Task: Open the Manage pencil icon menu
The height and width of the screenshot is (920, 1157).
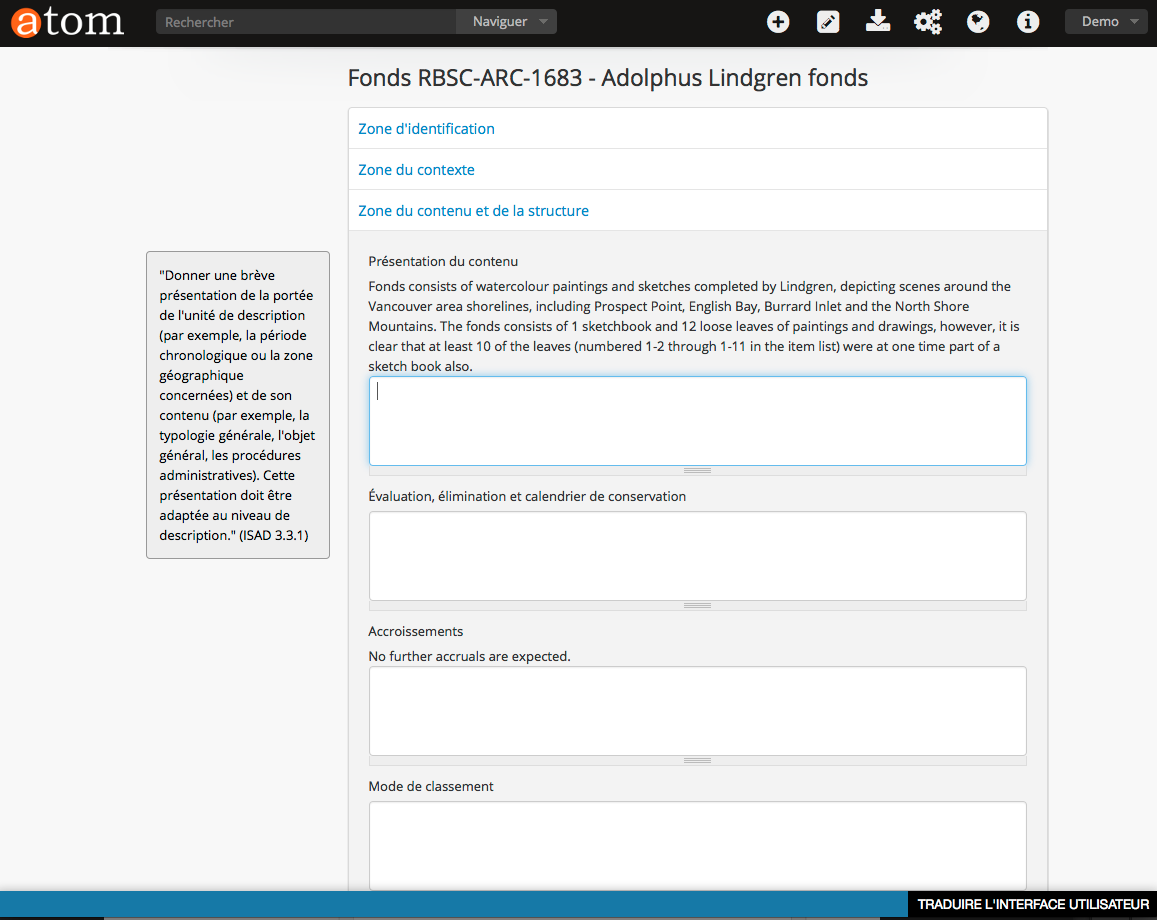Action: point(828,22)
